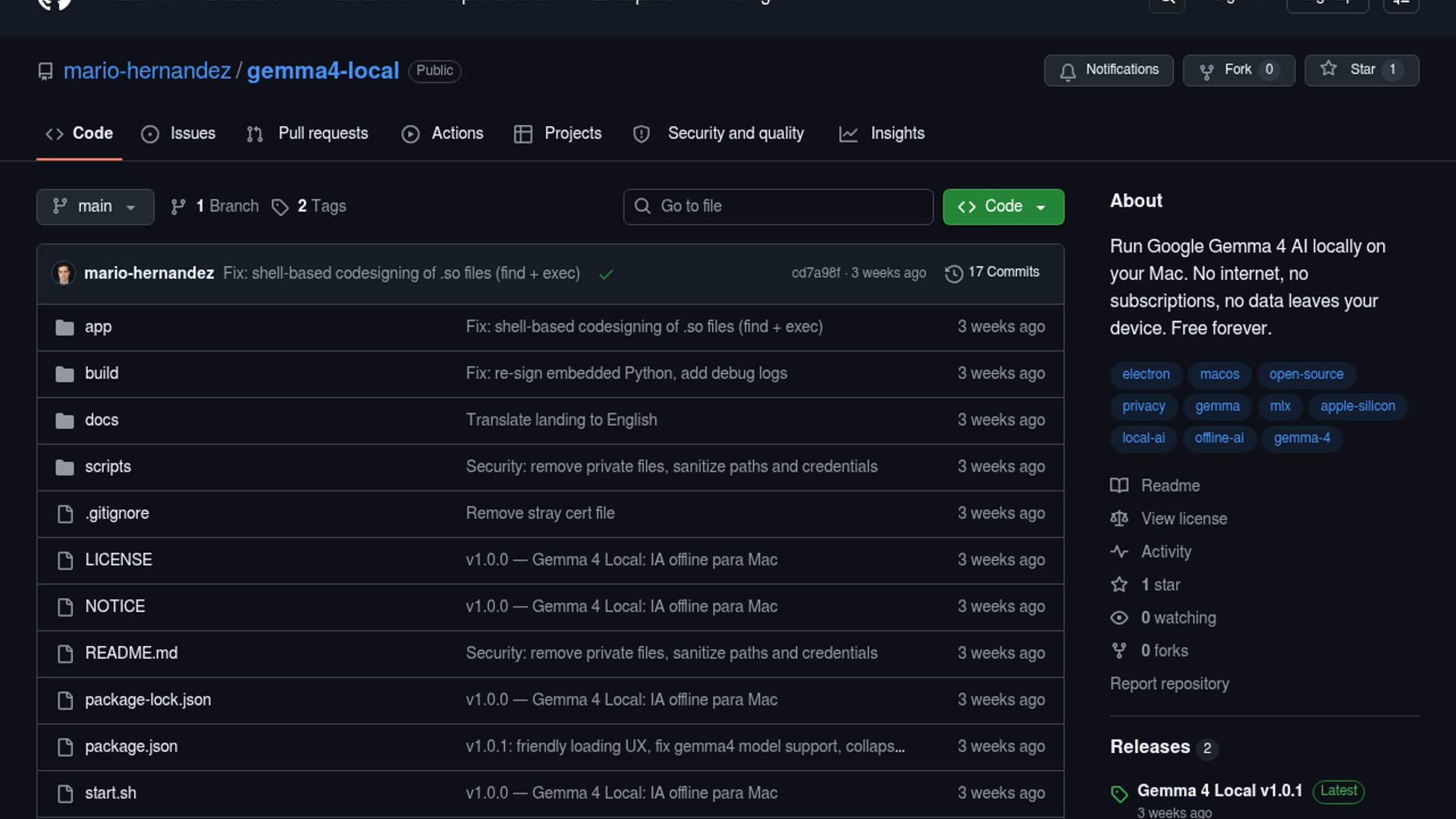Screen dimensions: 1456x819
Task: Open the Gemma 4 Local v1.0.1 release
Action: click(1219, 791)
